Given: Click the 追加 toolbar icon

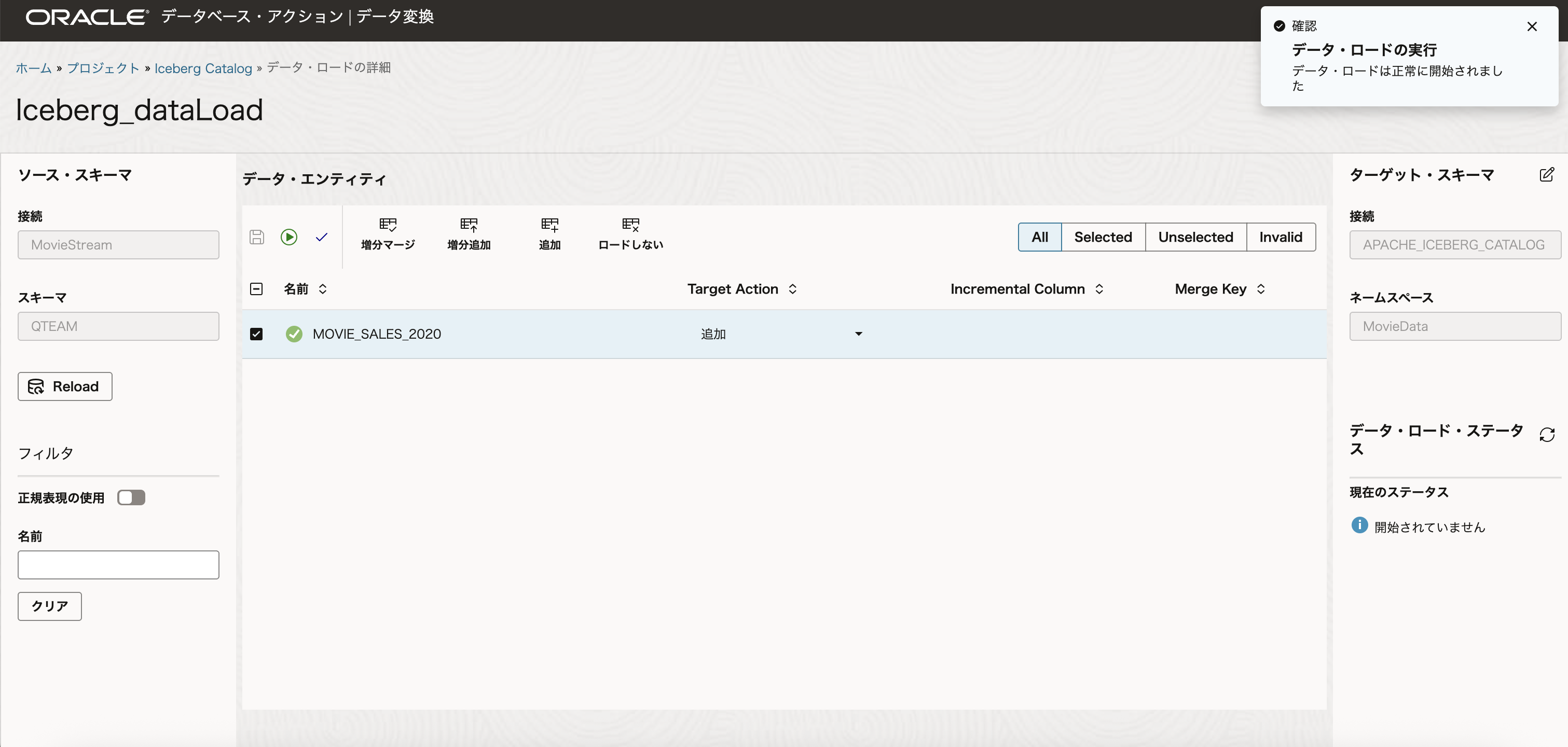Looking at the screenshot, I should 549,234.
